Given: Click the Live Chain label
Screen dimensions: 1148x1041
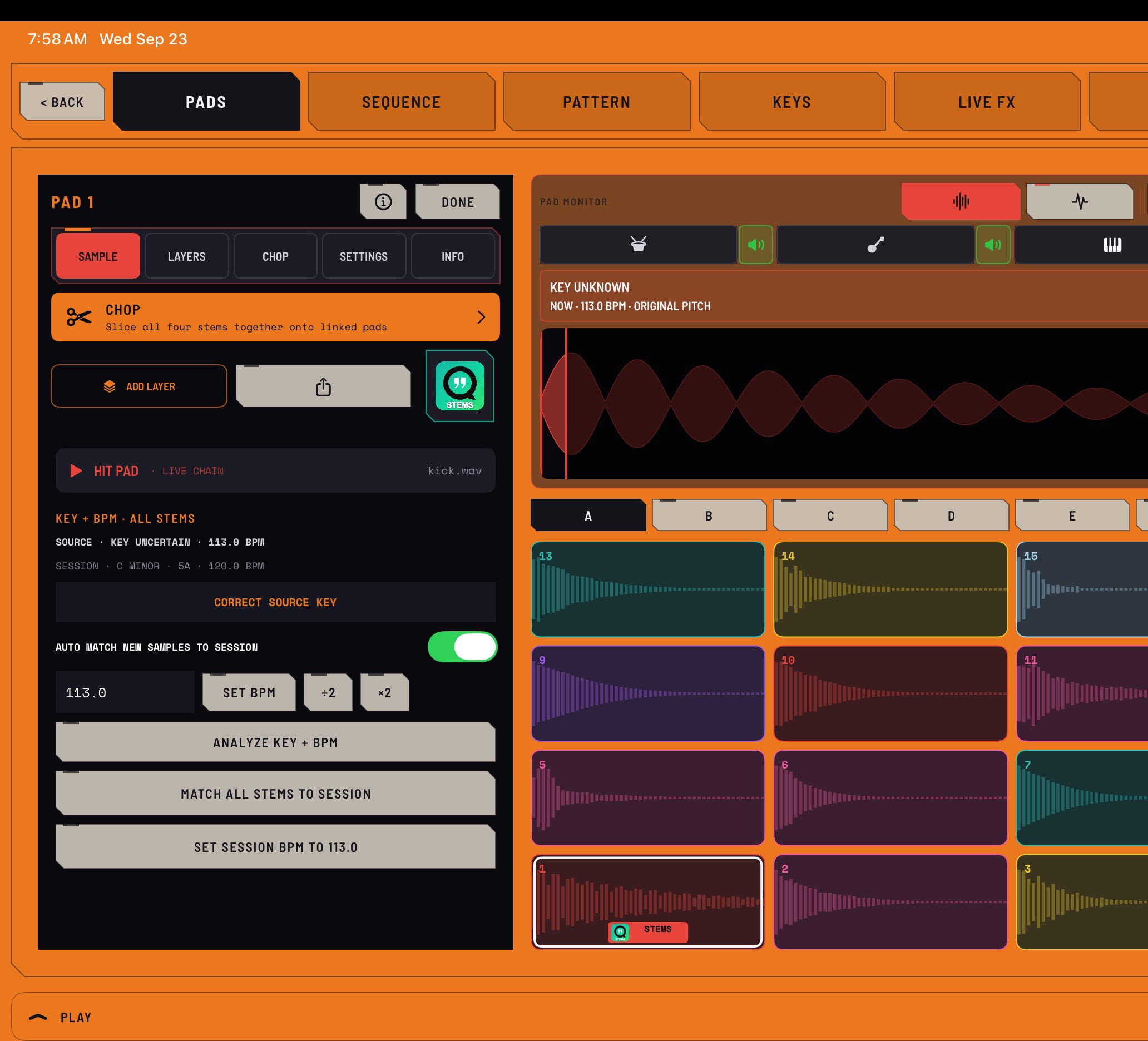Looking at the screenshot, I should (192, 471).
